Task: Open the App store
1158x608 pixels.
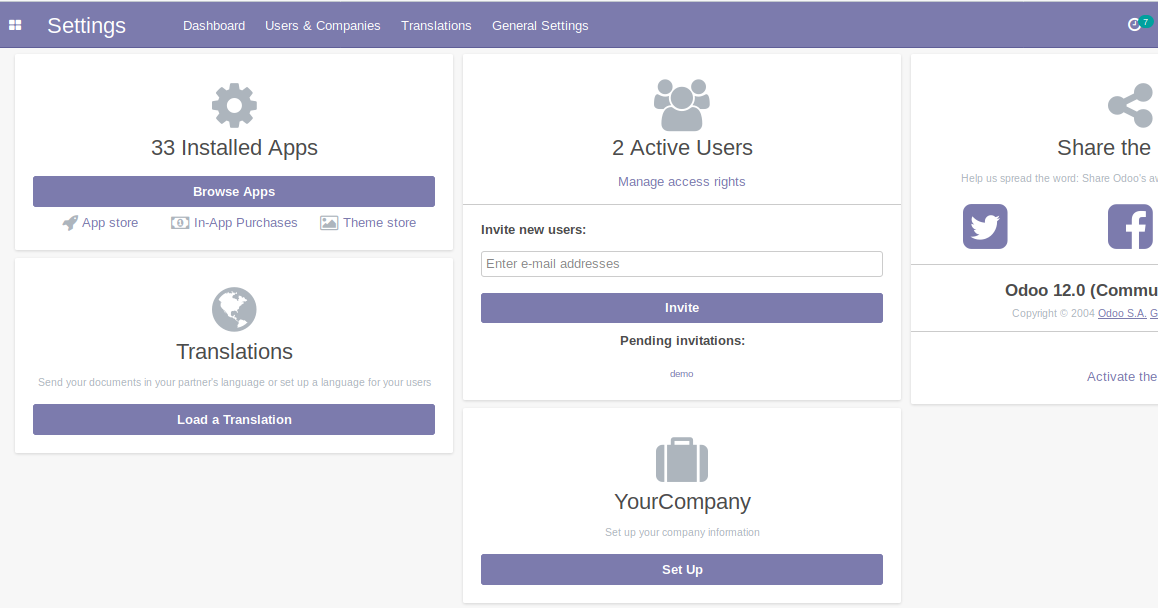Action: 100,222
